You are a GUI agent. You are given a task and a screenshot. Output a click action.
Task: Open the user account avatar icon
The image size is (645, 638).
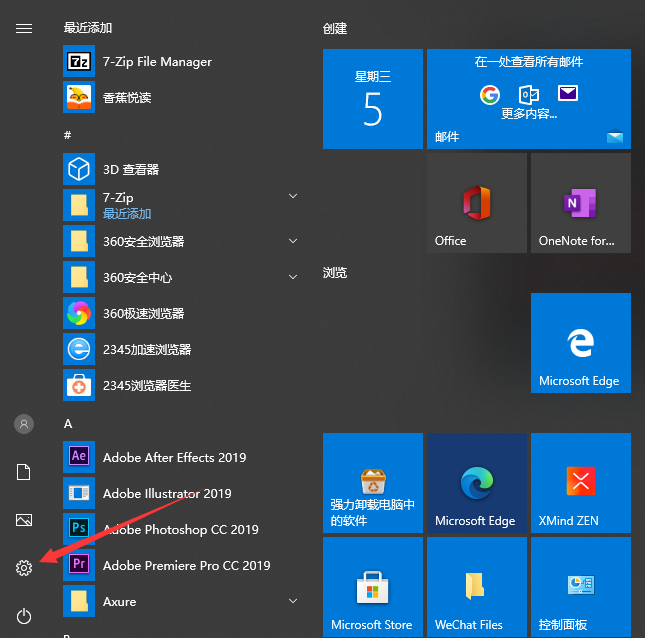click(x=24, y=424)
